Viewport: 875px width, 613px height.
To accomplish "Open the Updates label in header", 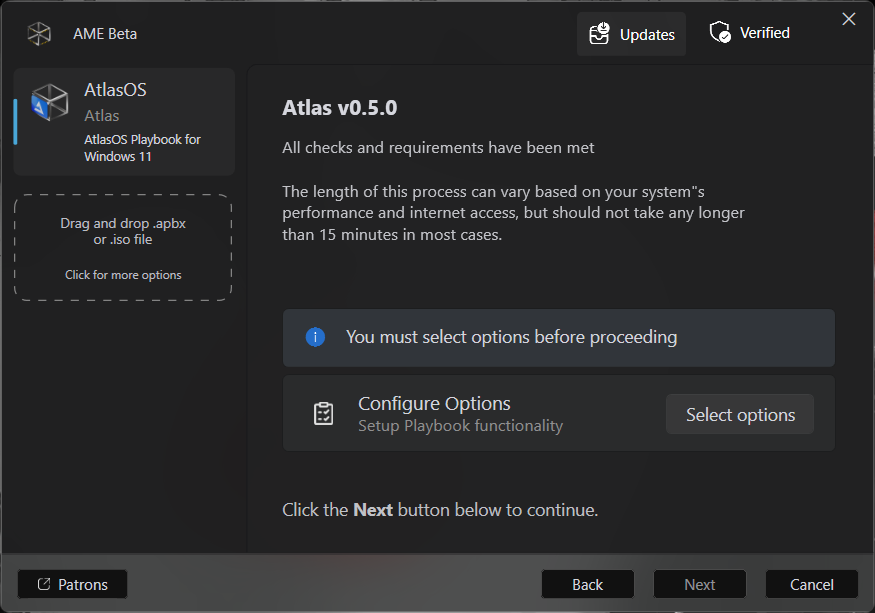I will (647, 34).
